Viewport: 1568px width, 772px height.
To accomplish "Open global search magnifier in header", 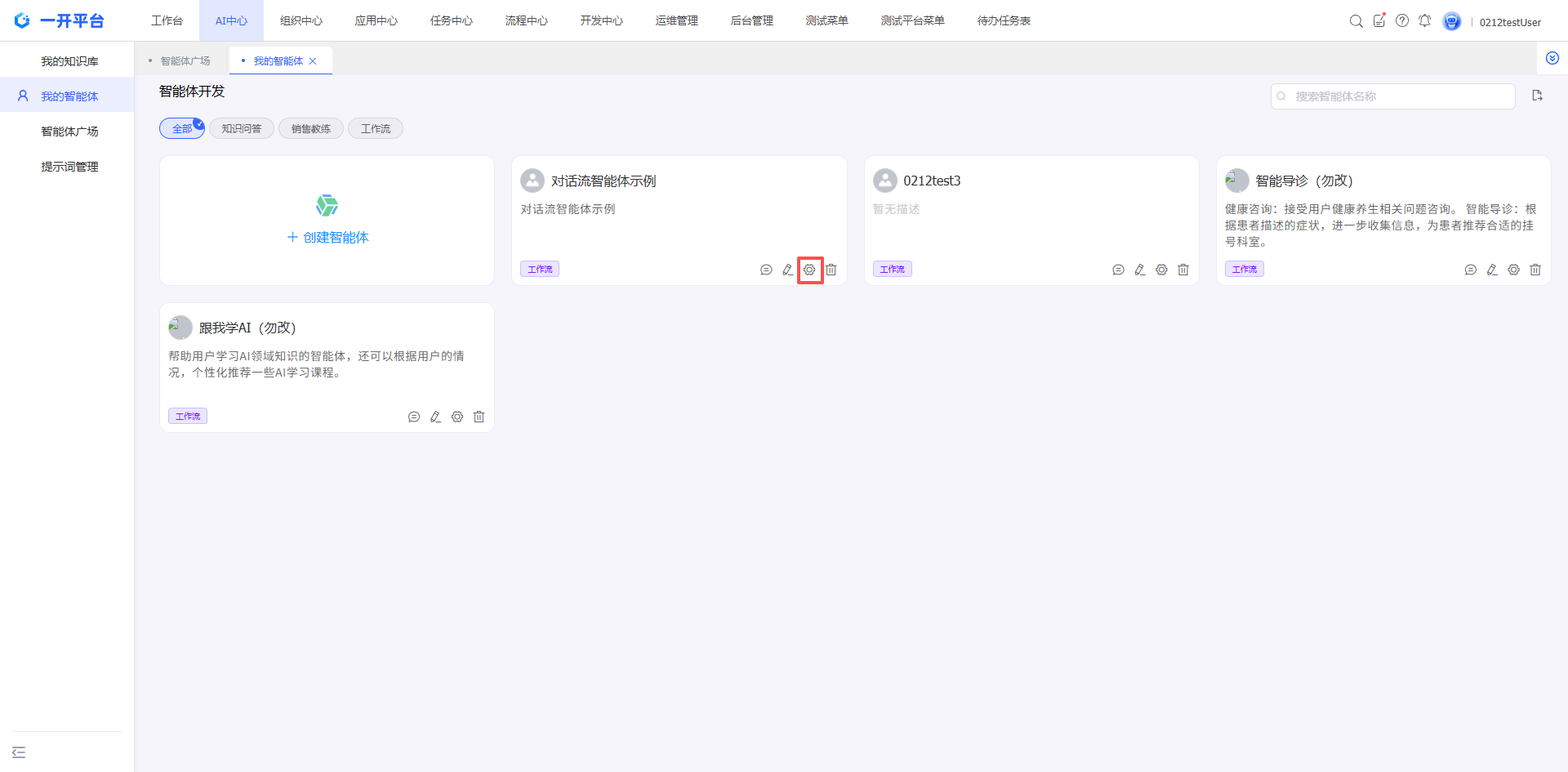I will pyautogui.click(x=1356, y=21).
